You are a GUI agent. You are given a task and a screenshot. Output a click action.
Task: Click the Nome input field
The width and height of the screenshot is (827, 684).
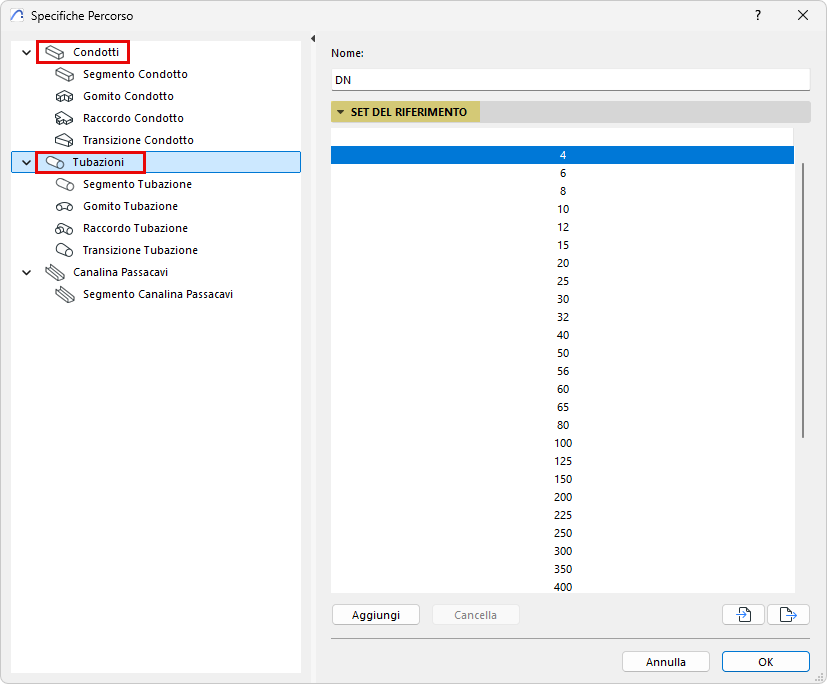tap(570, 80)
